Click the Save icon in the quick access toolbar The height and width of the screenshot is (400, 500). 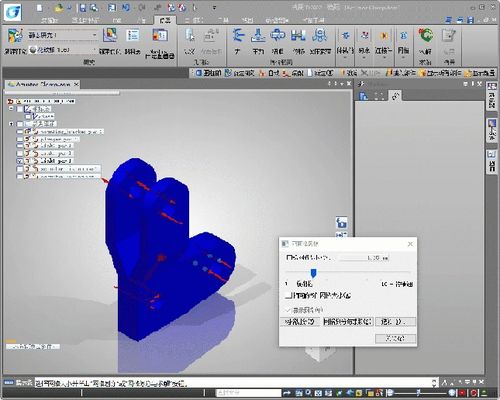pos(83,8)
